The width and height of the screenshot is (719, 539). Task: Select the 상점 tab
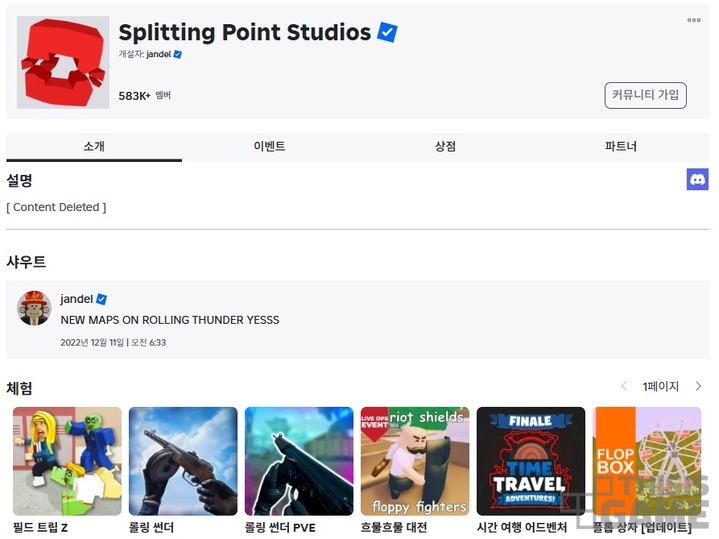point(445,146)
